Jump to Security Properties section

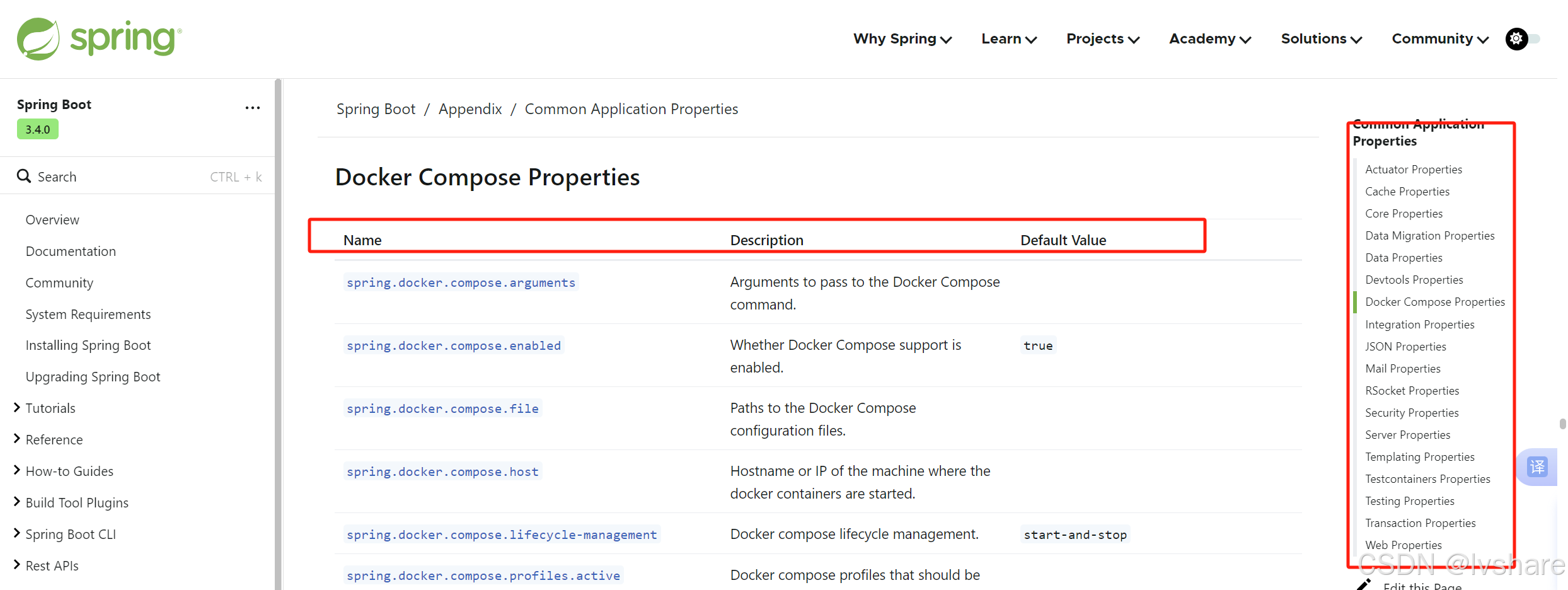pos(1412,413)
